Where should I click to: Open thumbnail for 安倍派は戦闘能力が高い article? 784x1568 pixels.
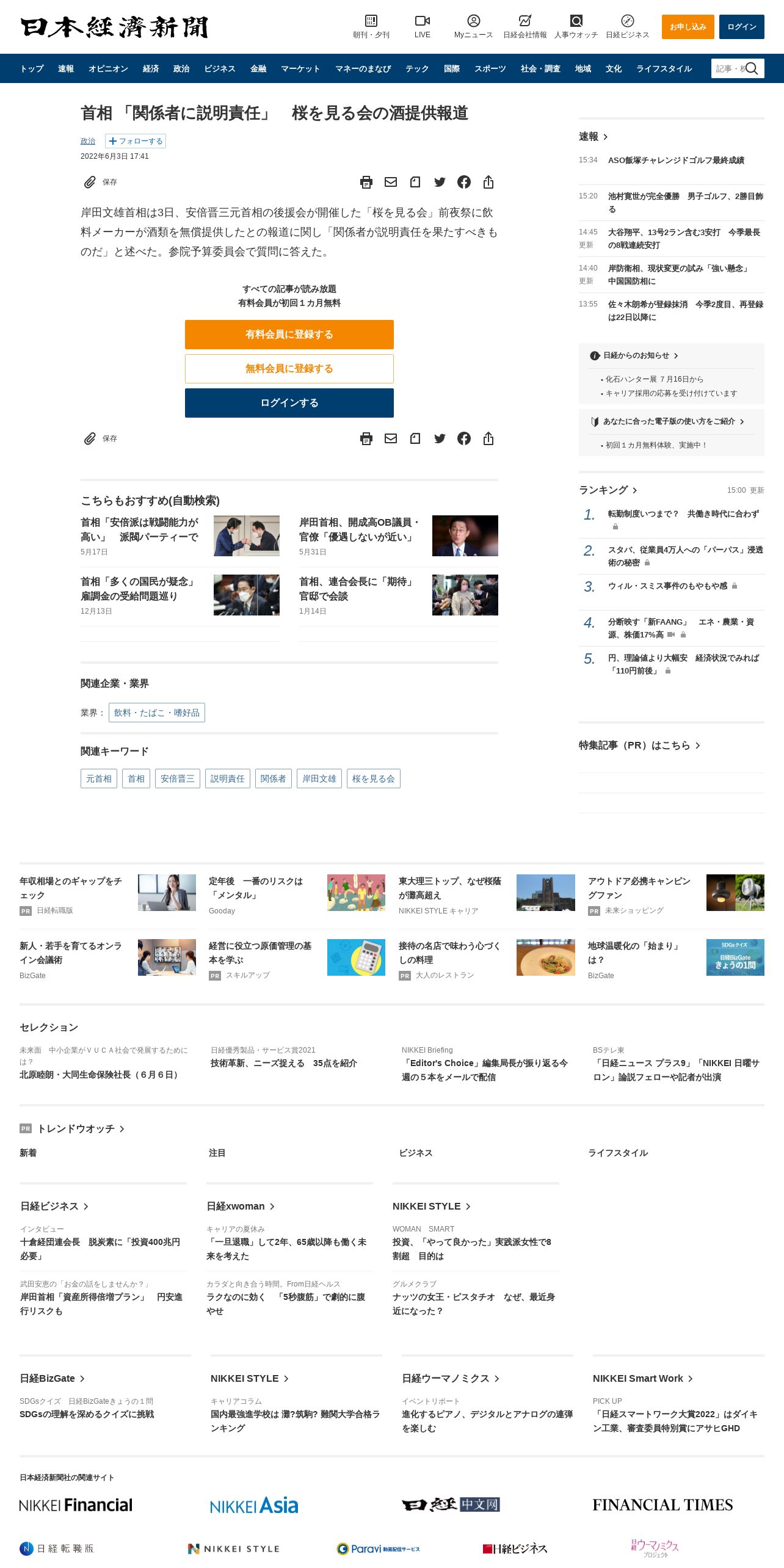[247, 535]
